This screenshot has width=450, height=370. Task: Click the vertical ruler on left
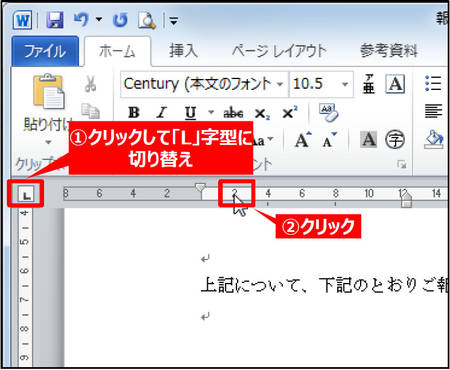(x=25, y=287)
